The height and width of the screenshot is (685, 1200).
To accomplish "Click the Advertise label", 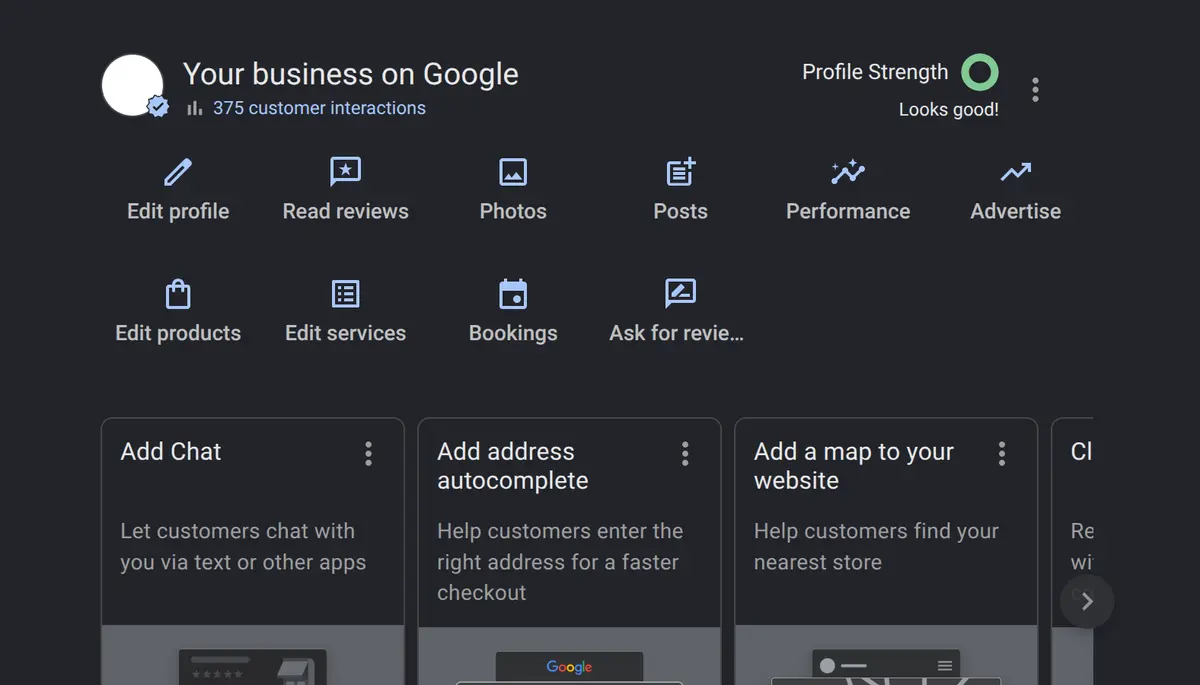I will click(x=1016, y=211).
